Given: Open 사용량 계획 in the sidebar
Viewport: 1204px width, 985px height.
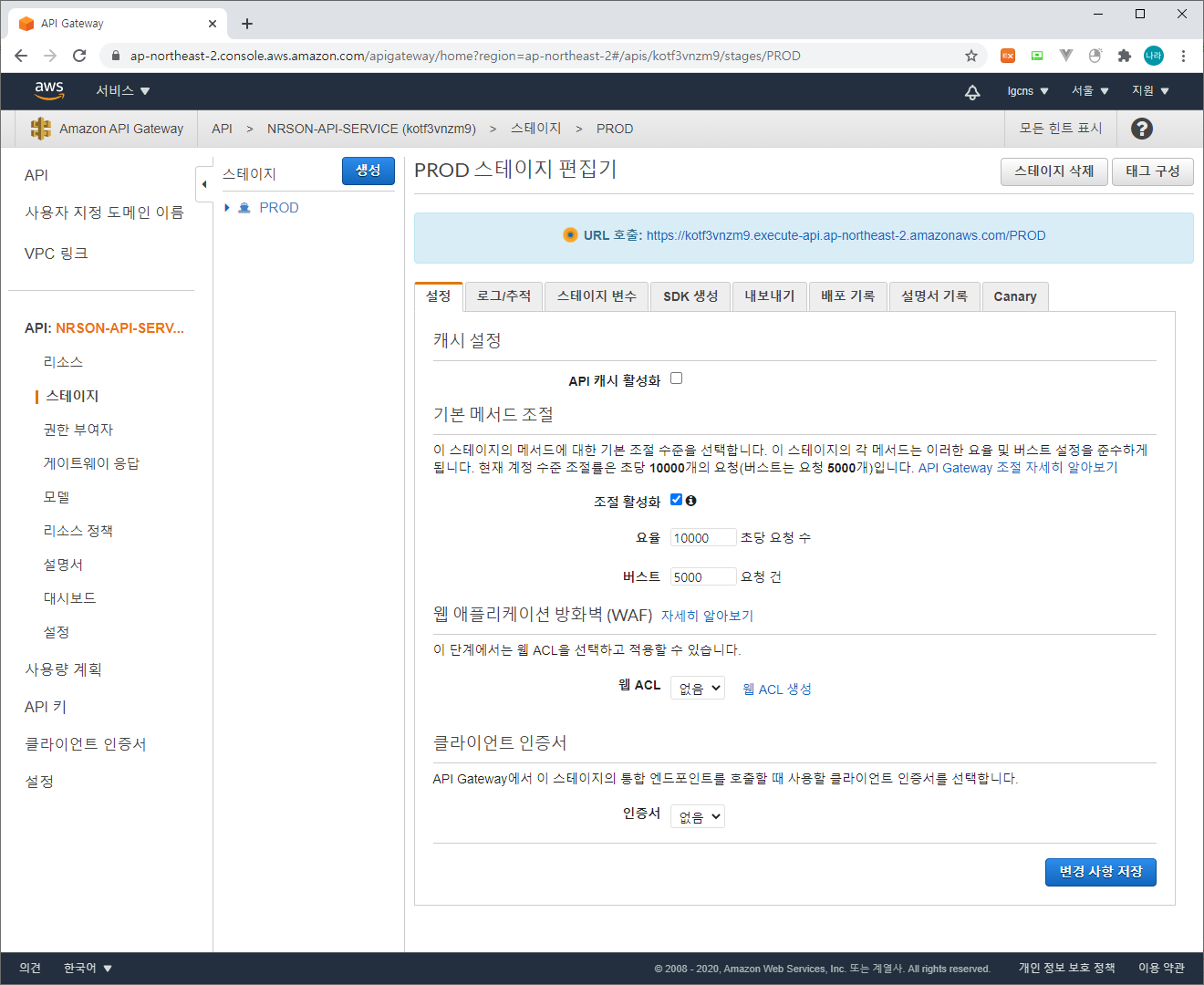Looking at the screenshot, I should pos(63,669).
